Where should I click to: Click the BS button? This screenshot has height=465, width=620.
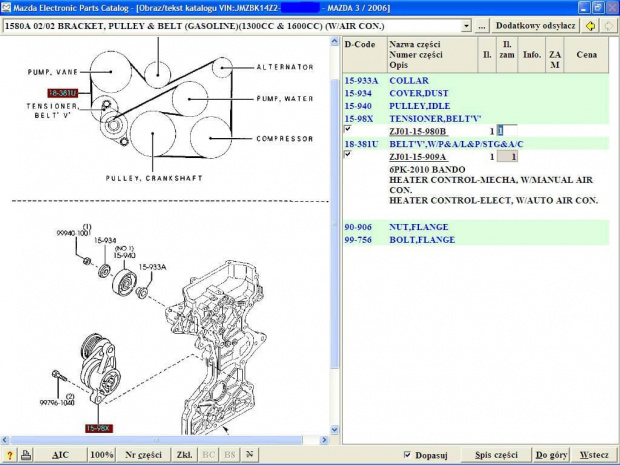(229, 455)
